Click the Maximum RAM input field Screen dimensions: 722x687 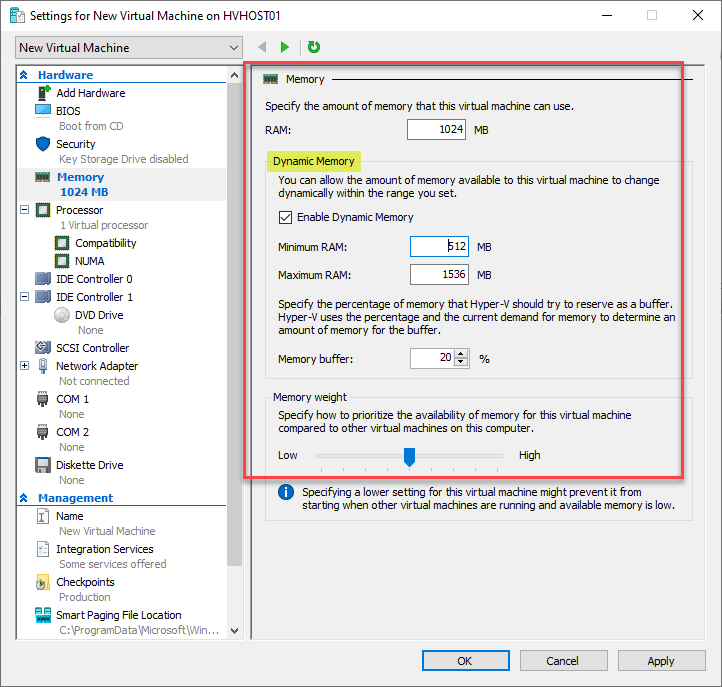coord(439,274)
